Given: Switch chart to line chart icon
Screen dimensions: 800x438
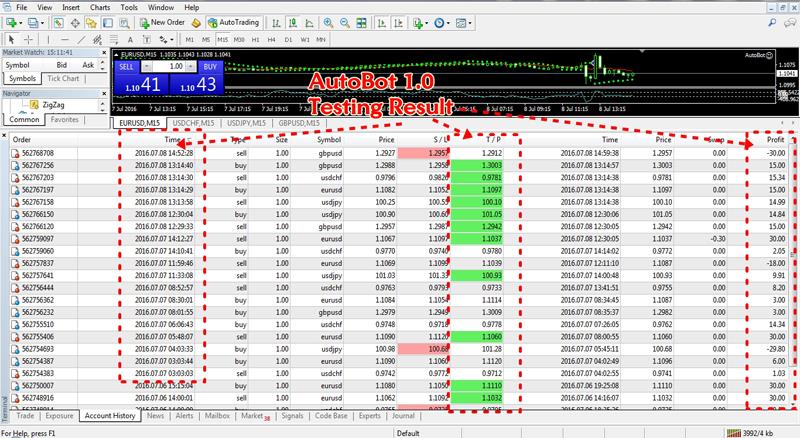Looking at the screenshot, I should click(309, 23).
